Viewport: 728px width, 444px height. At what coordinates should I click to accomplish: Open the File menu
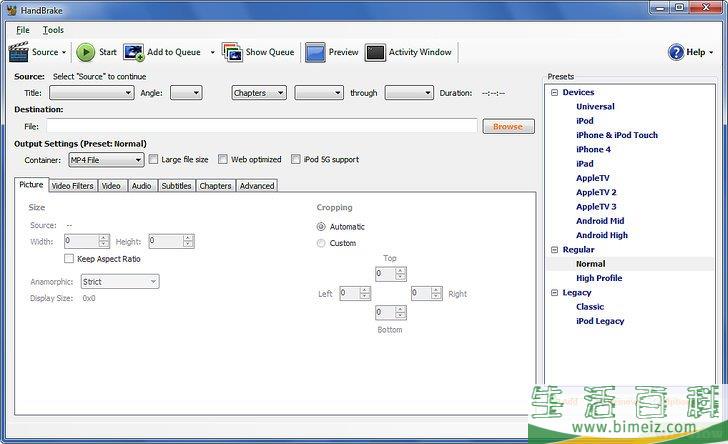click(x=23, y=30)
